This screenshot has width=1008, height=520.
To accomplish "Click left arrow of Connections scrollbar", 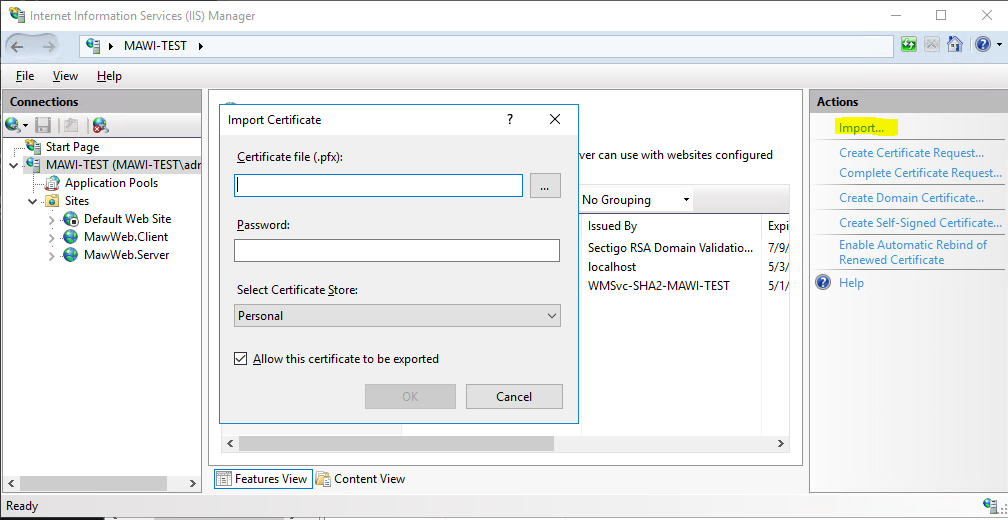I will [10, 483].
